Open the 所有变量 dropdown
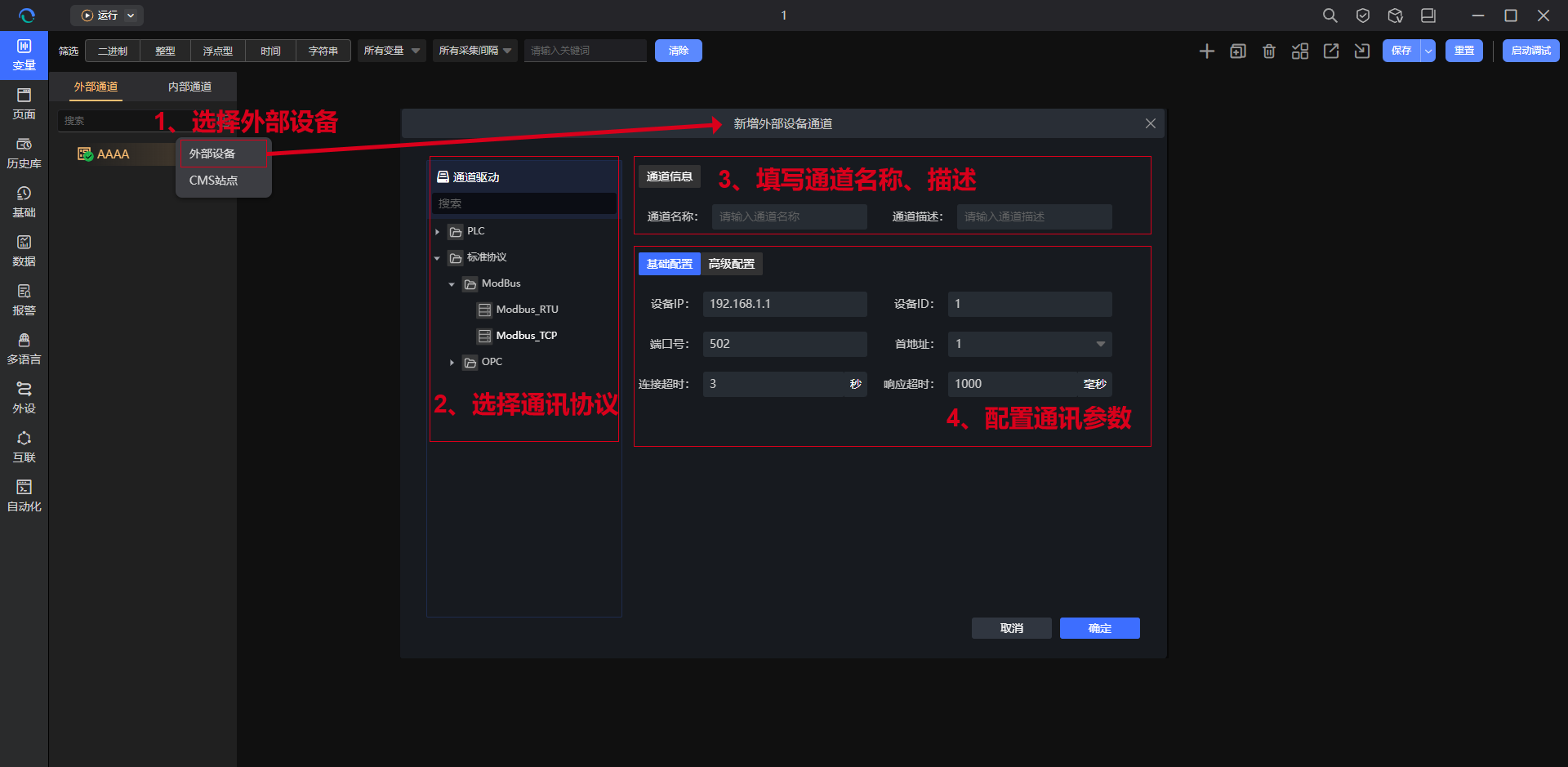The image size is (1568, 767). [391, 51]
